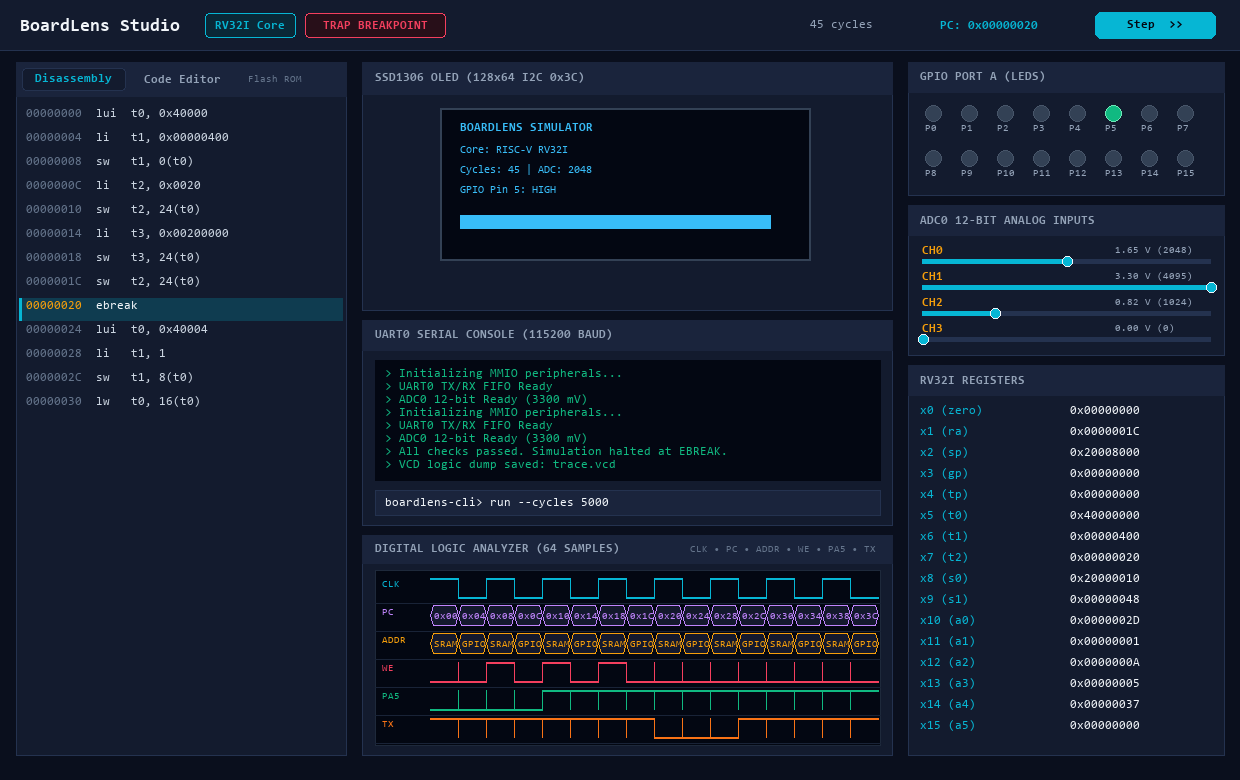Image resolution: width=1240 pixels, height=780 pixels.
Task: Click the x14 (a4) register value
Action: (1104, 704)
